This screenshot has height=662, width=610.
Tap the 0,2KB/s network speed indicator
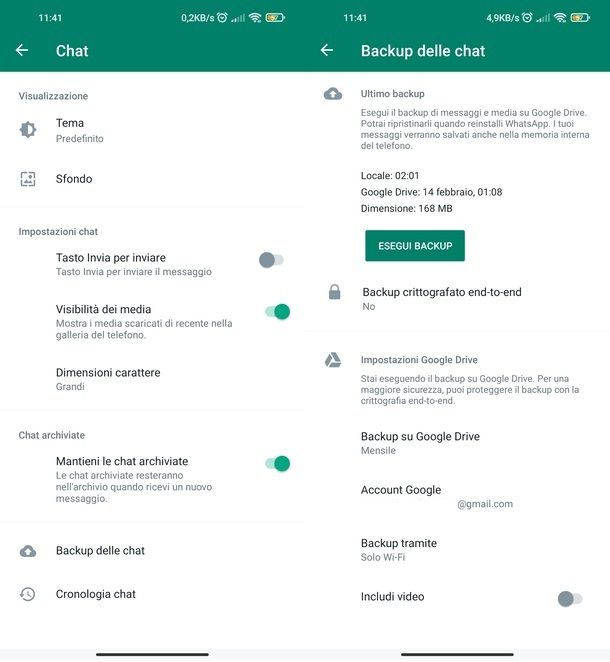198,18
